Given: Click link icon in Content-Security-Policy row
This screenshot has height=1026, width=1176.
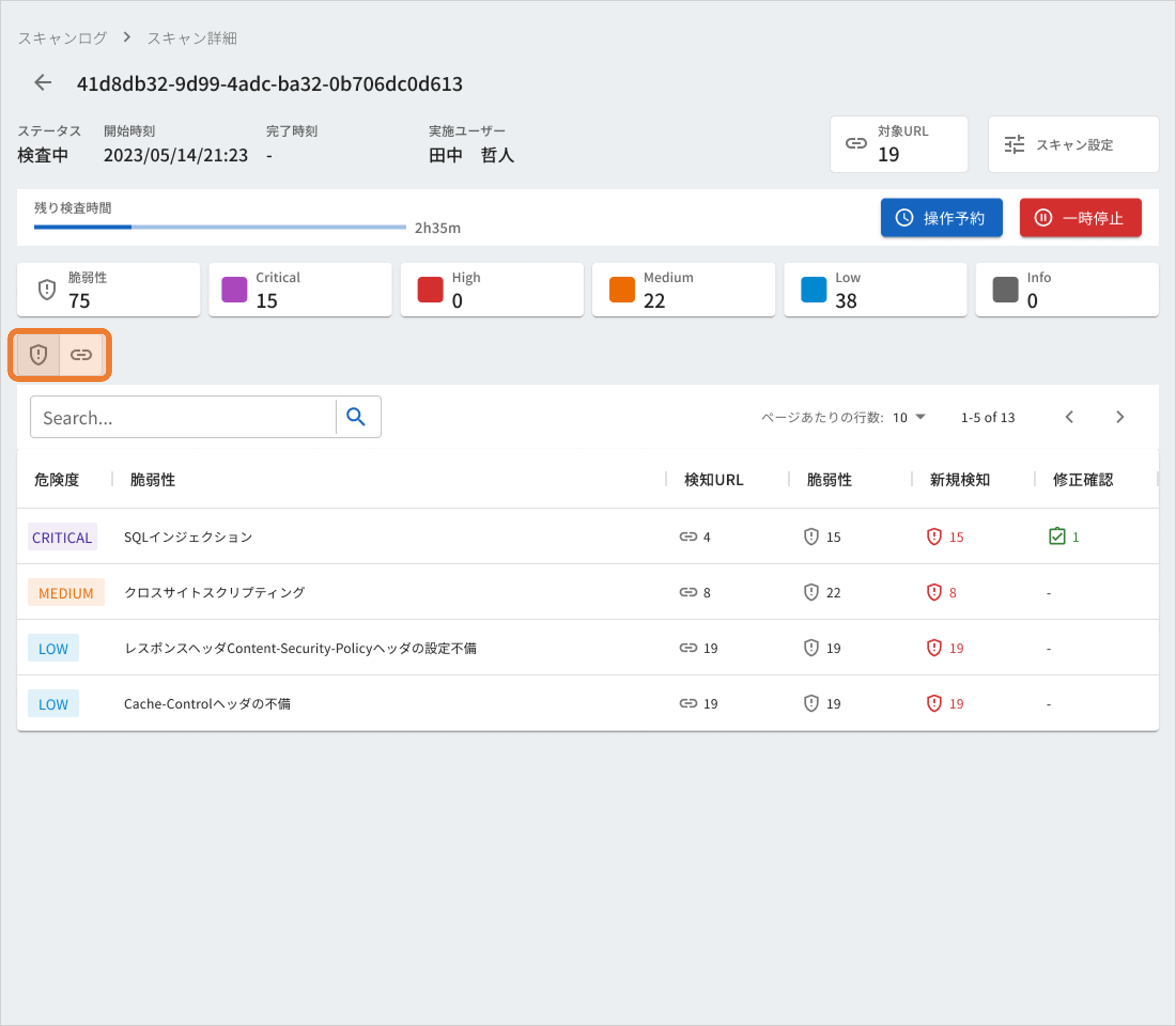Looking at the screenshot, I should 688,648.
